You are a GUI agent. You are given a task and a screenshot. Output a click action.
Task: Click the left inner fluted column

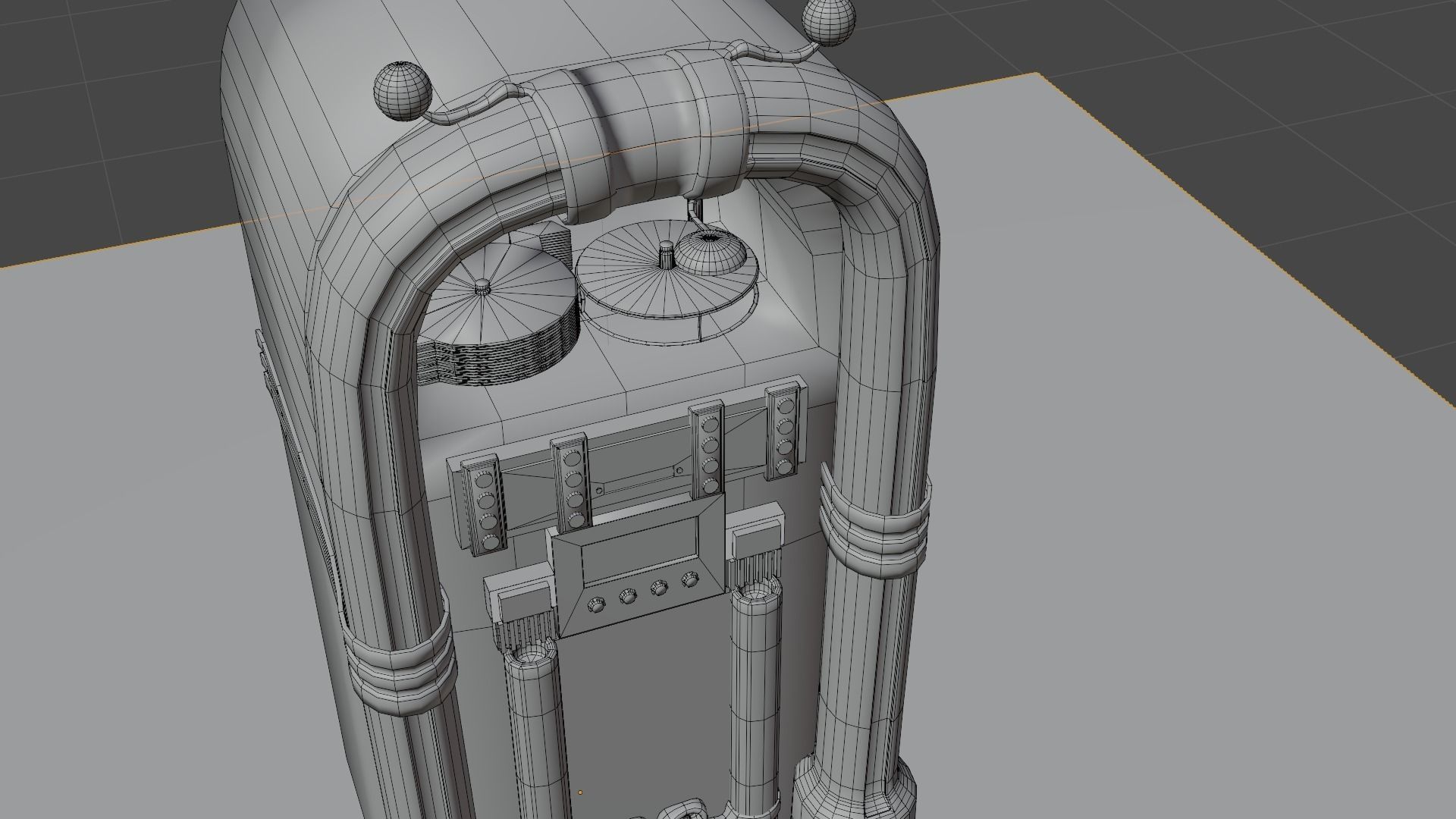point(537,728)
